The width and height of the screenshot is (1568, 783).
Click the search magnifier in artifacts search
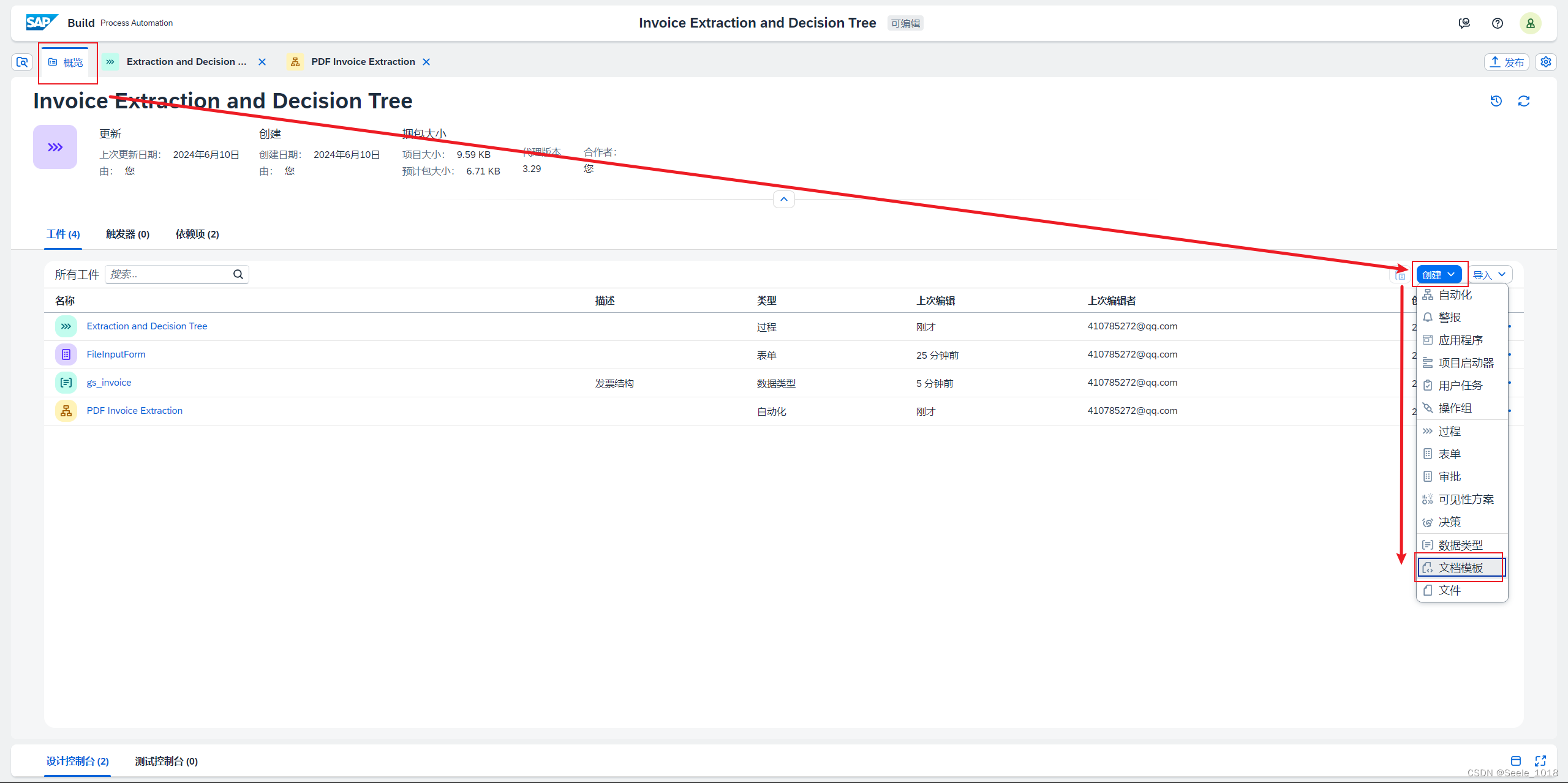238,274
